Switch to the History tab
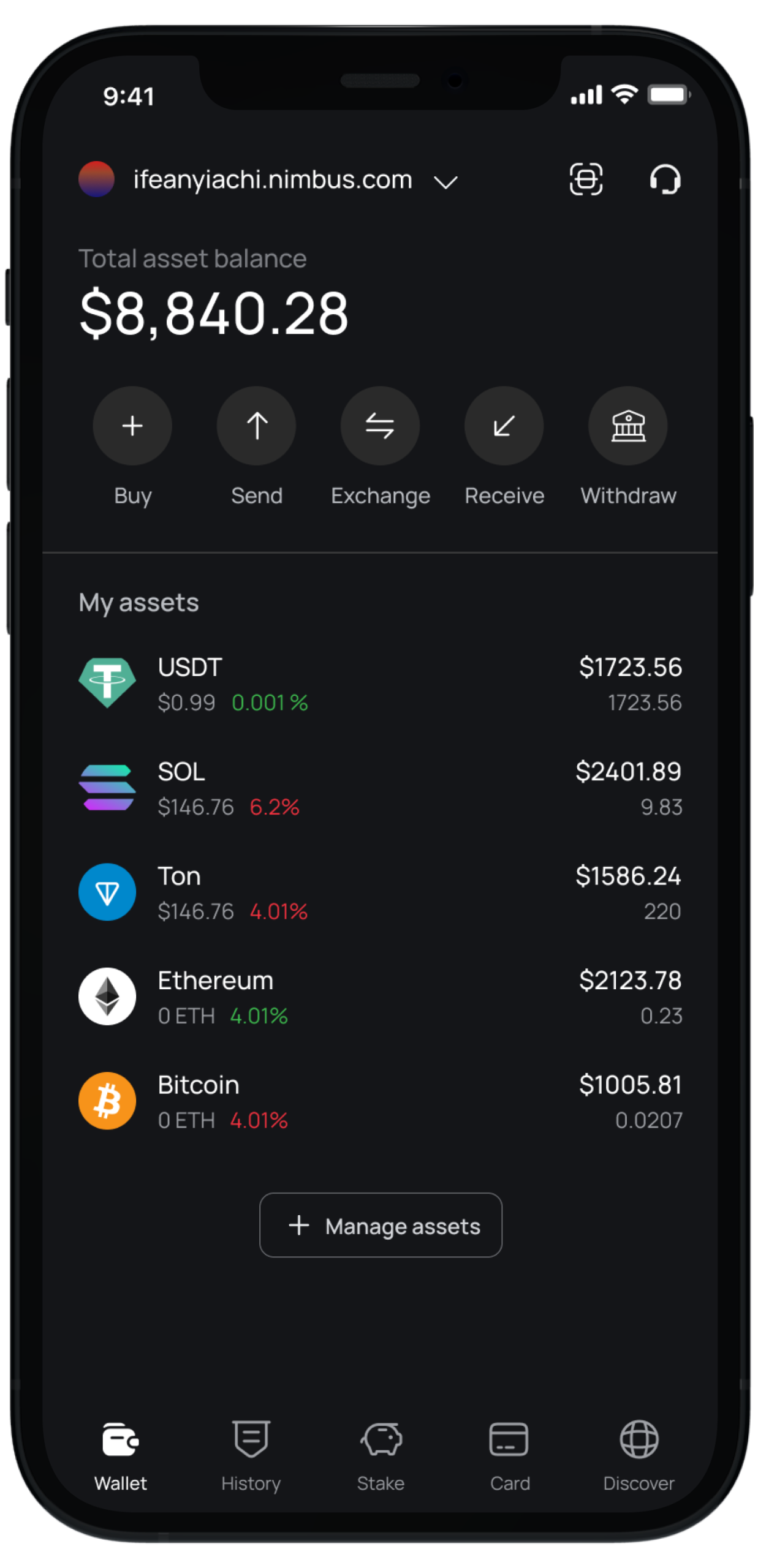 tap(251, 1453)
